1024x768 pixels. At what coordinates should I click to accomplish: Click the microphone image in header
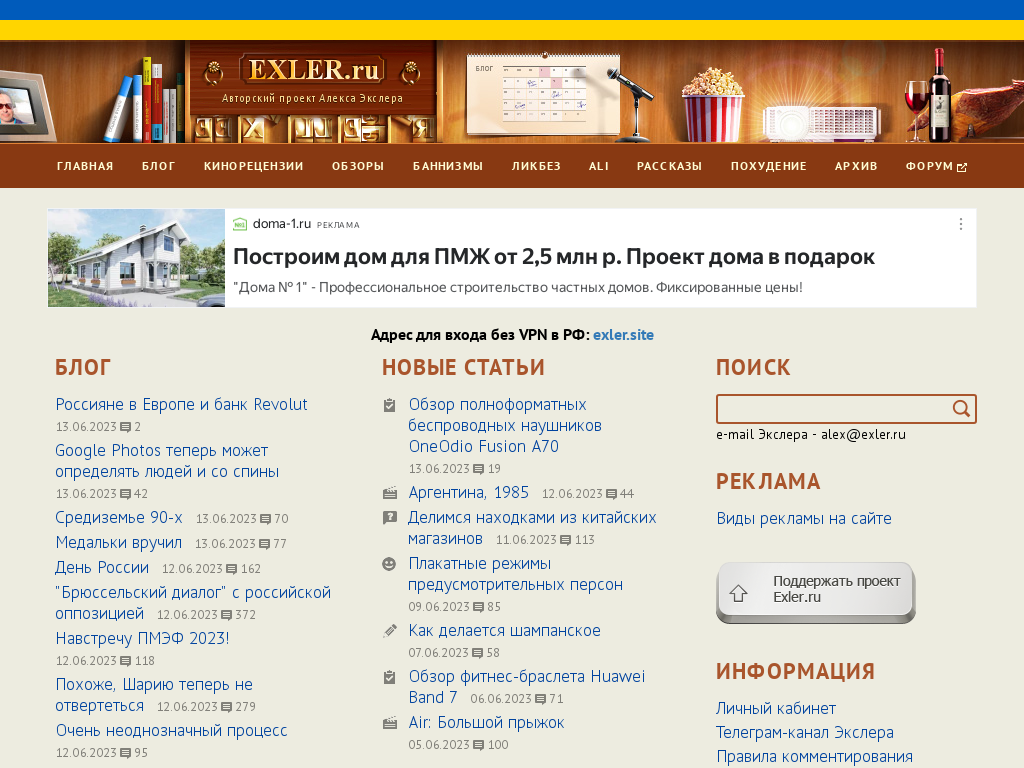(632, 103)
